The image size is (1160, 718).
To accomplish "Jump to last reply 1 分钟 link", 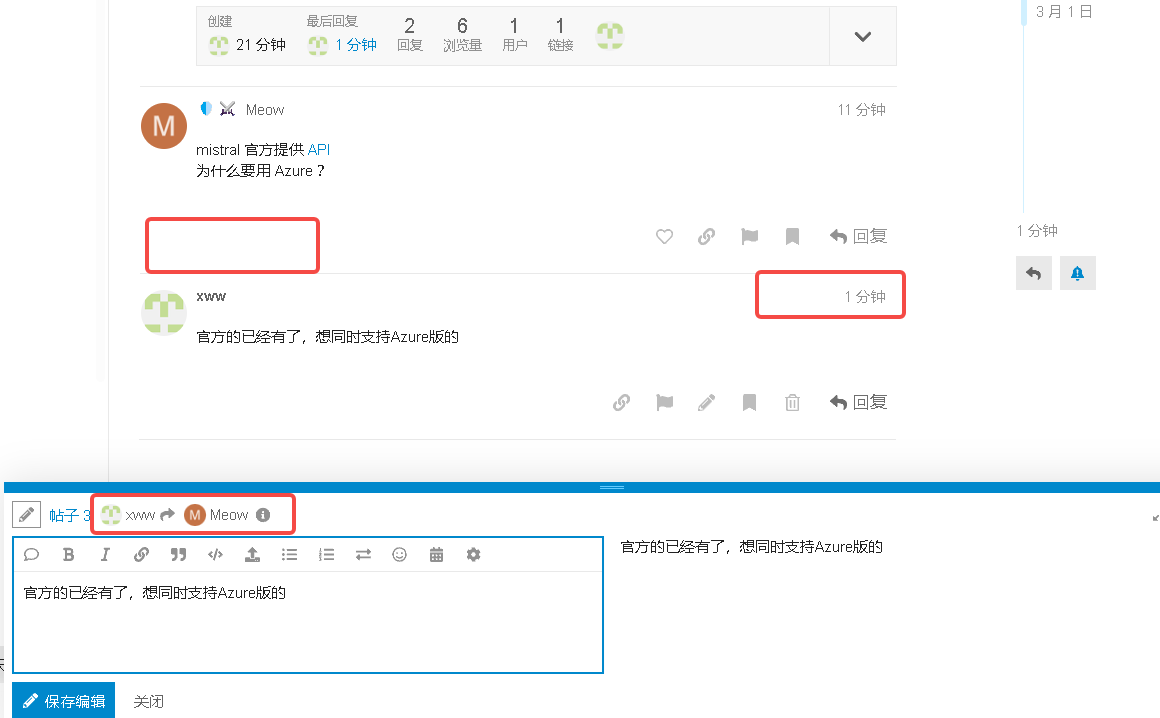I will coord(356,45).
